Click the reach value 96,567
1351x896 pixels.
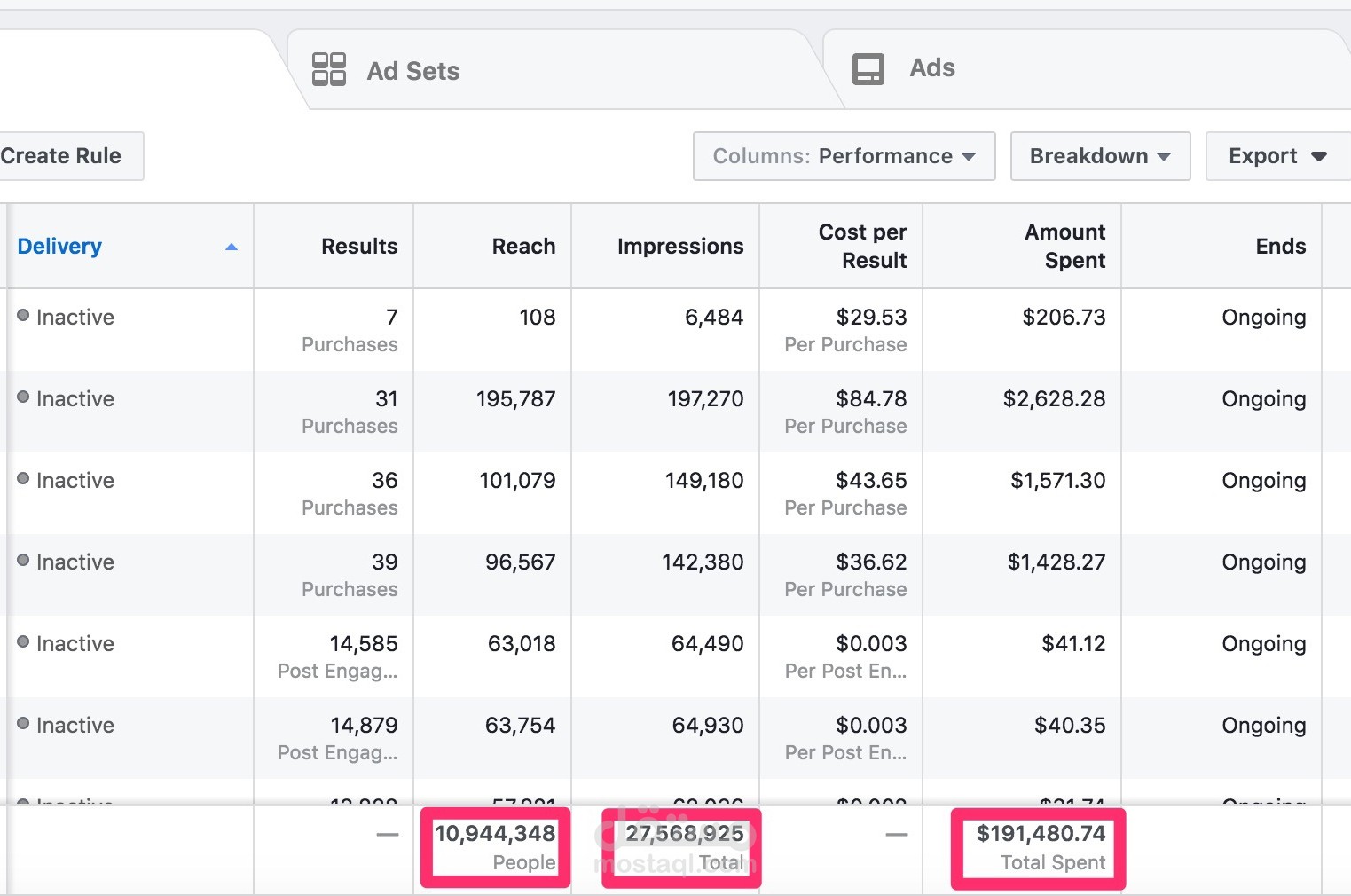[521, 562]
